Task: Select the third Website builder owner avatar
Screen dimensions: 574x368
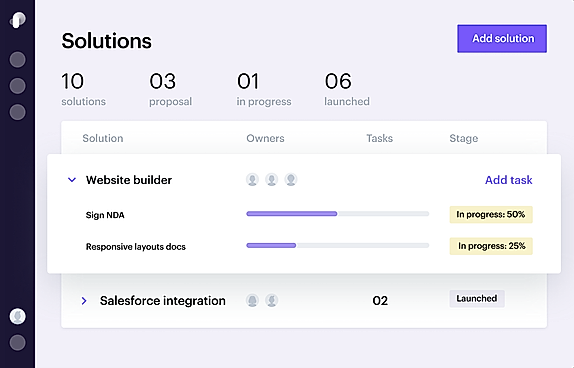Action: point(291,180)
